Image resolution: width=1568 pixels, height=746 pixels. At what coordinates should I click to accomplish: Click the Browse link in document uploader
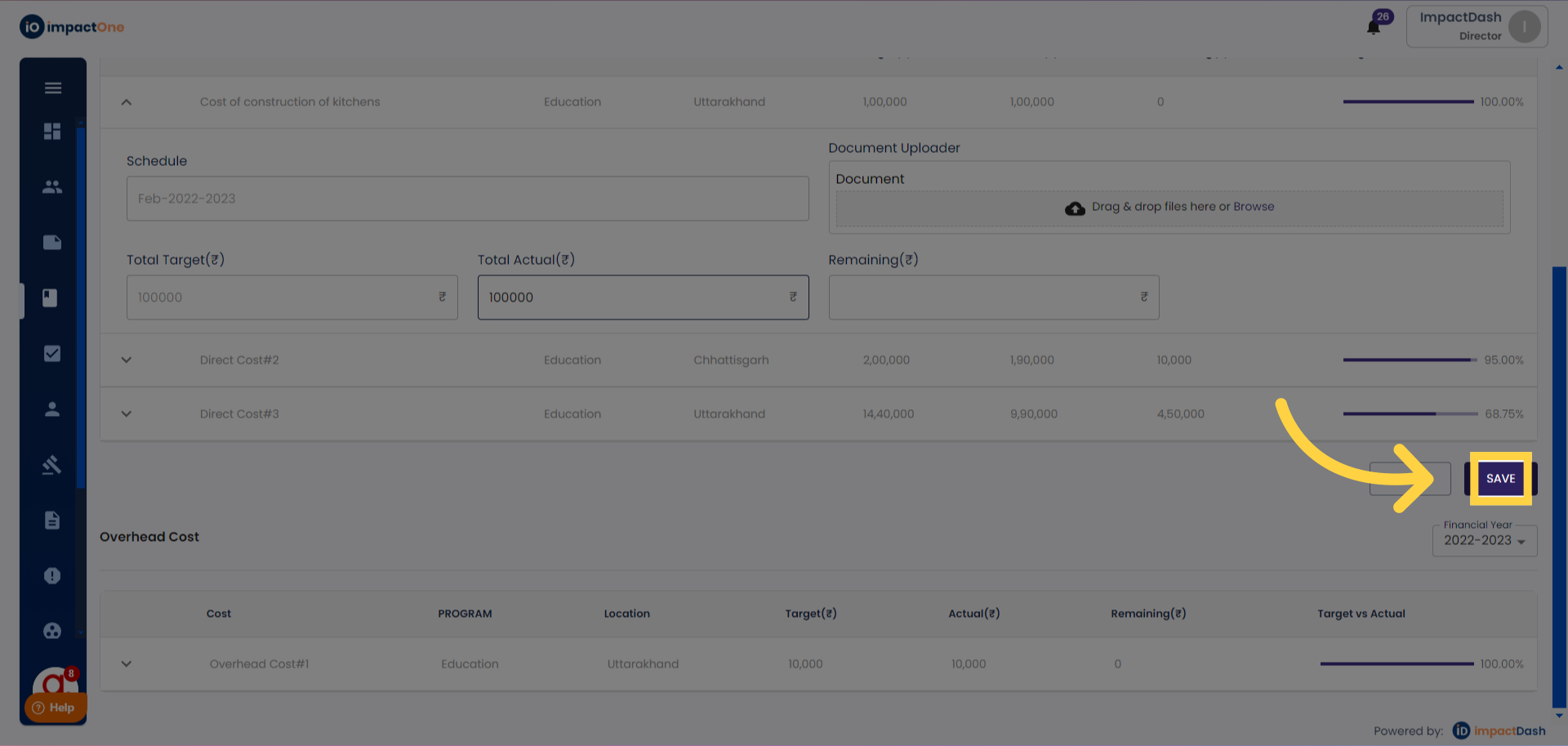[1254, 207]
